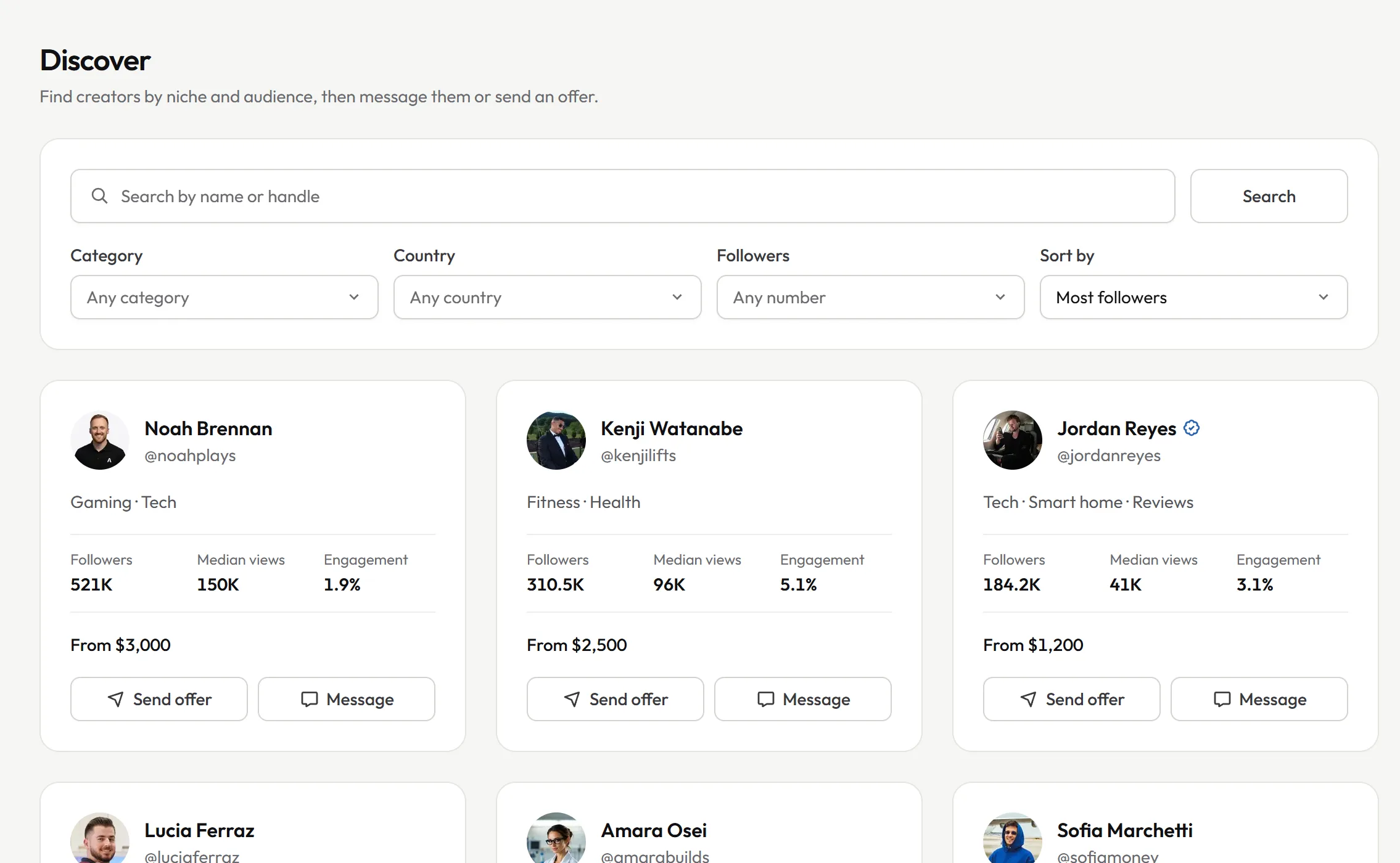Click the Tech · Smart home · Reviews tags
Viewport: 1400px width, 863px height.
point(1088,502)
